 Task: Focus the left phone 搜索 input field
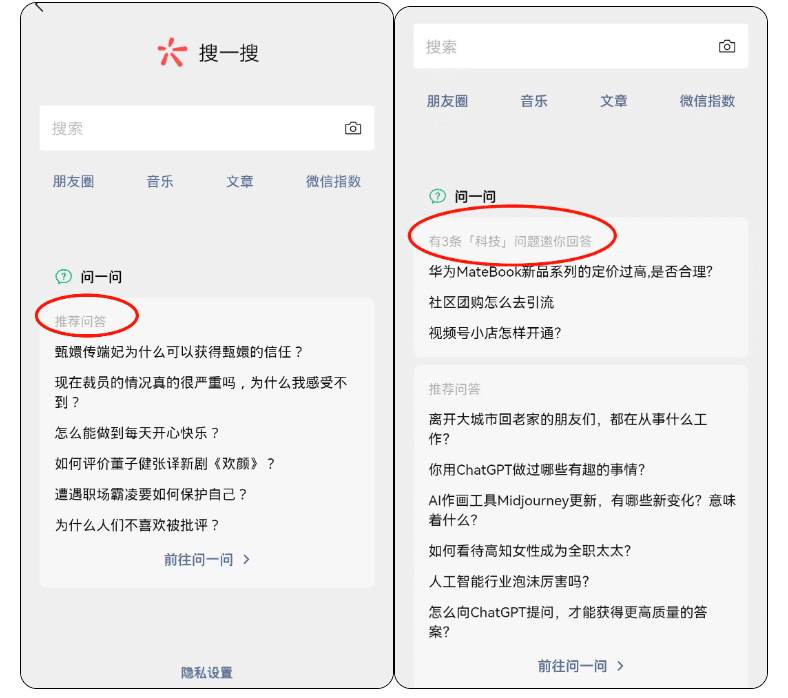tap(207, 128)
